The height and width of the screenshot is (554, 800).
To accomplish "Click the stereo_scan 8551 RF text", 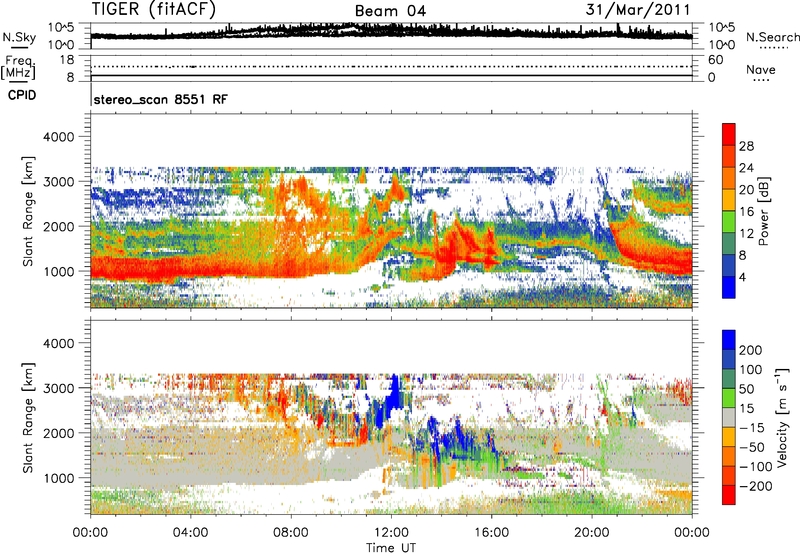I will coord(161,99).
